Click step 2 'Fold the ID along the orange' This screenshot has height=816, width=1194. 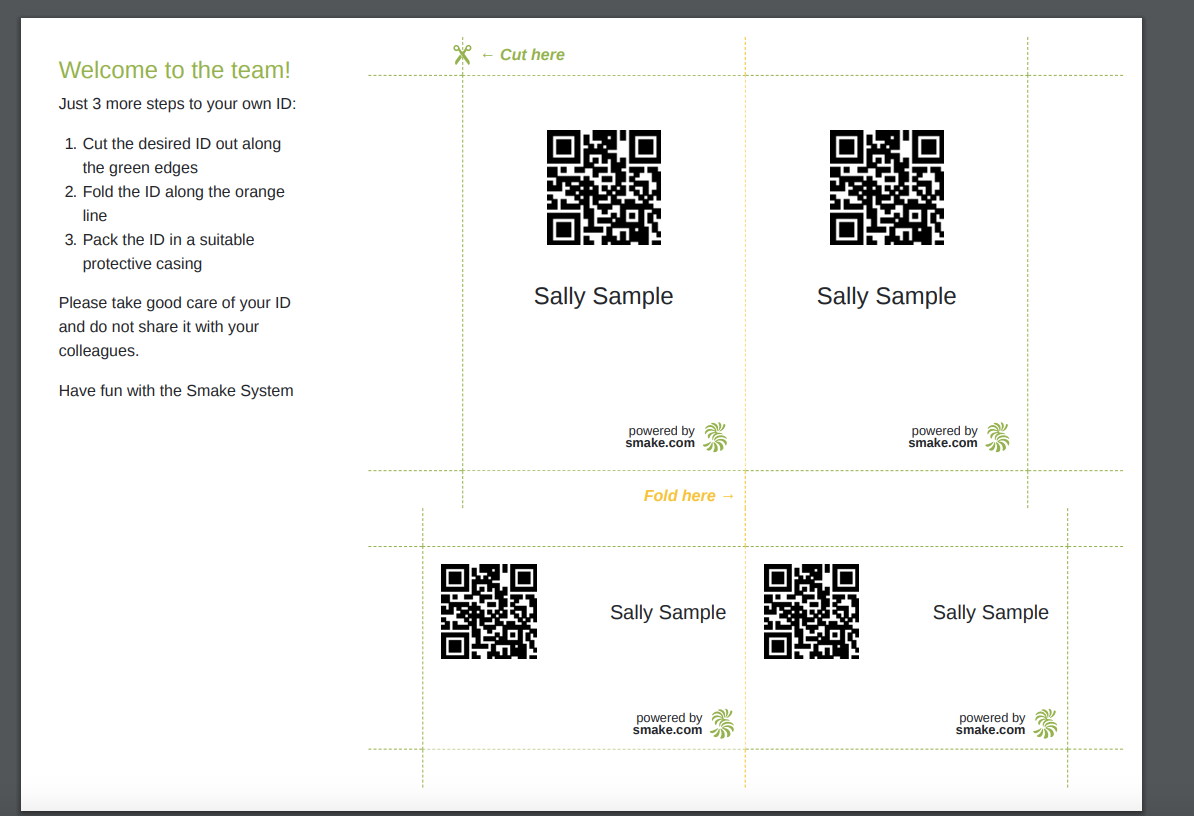tap(184, 192)
